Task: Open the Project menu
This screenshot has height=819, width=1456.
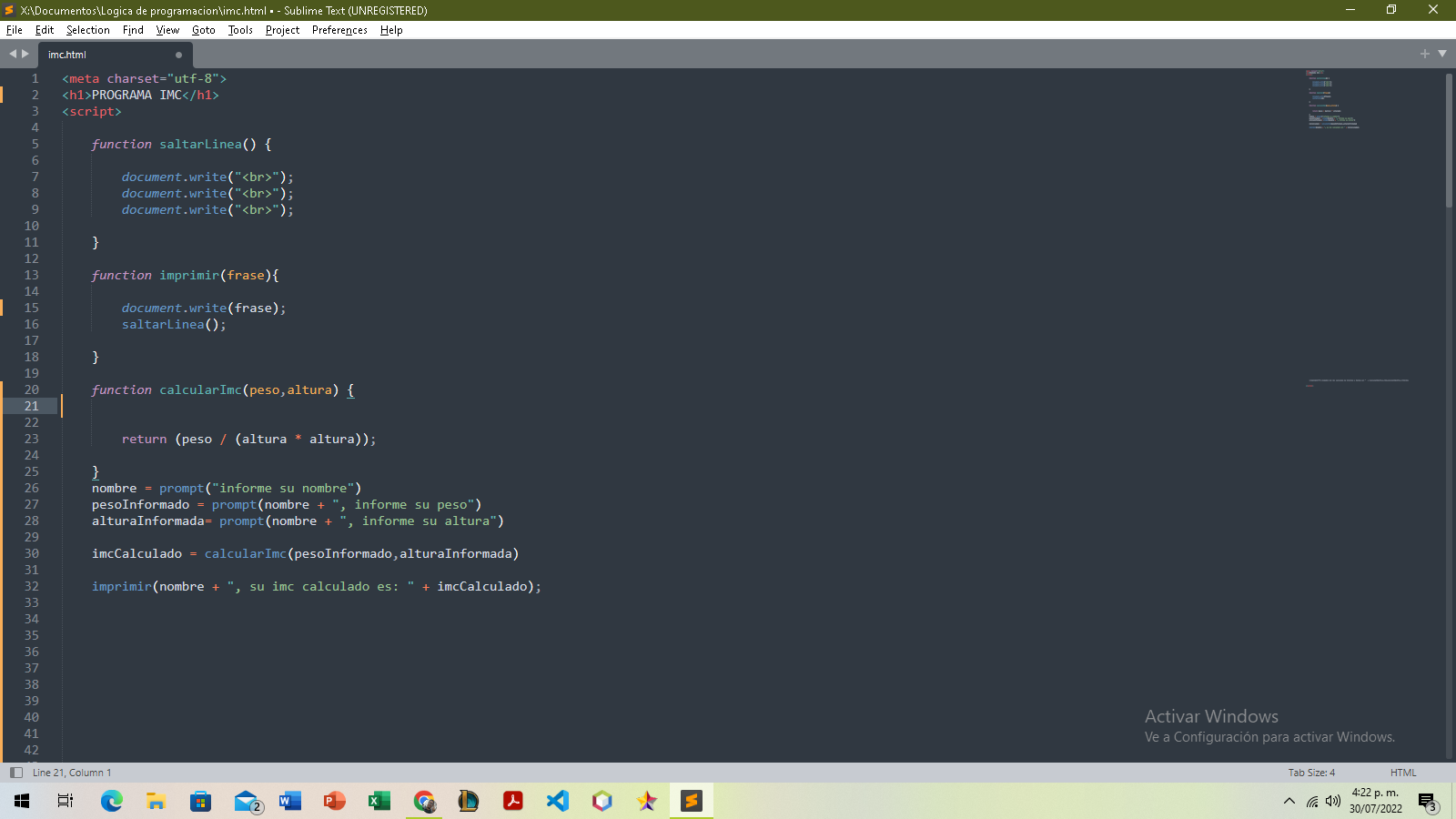Action: 282,30
